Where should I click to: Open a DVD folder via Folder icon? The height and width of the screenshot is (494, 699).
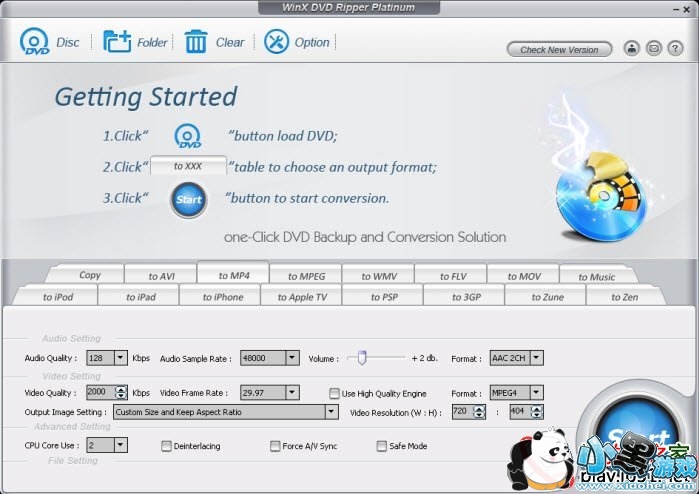(x=117, y=42)
